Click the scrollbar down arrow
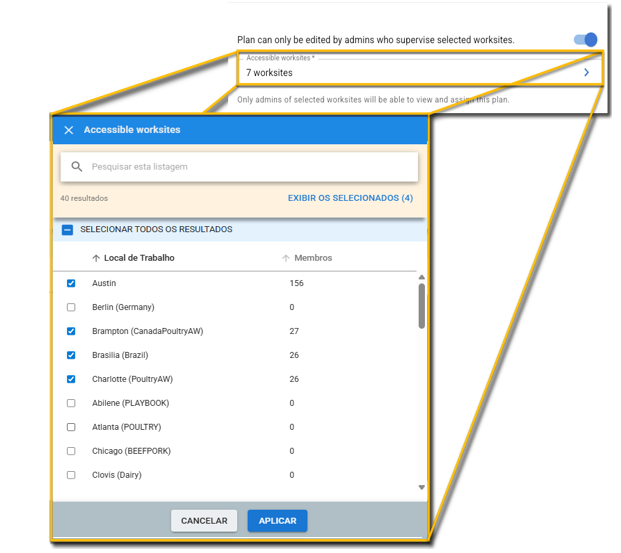Screen dimensions: 621x553 point(422,487)
